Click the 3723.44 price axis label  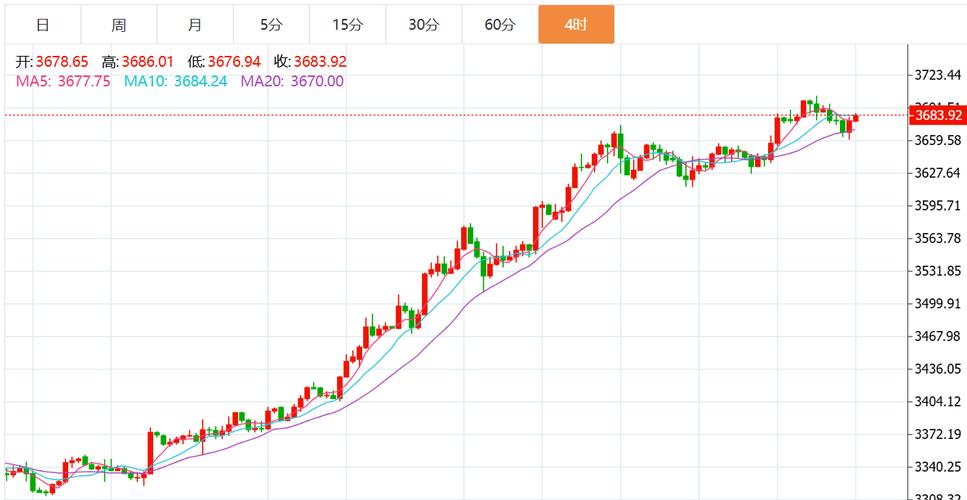tap(937, 75)
